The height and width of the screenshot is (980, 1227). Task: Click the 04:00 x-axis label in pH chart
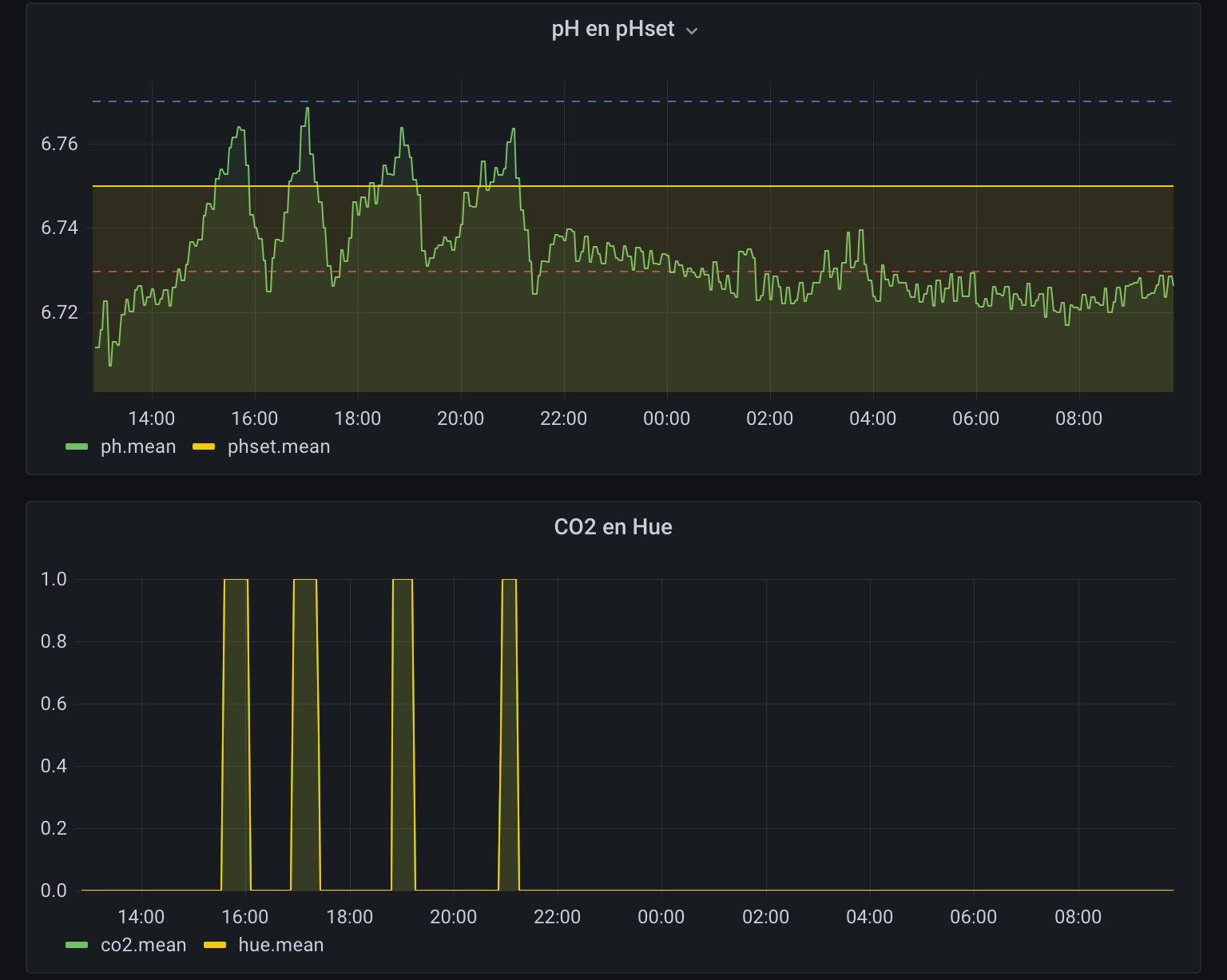[872, 419]
